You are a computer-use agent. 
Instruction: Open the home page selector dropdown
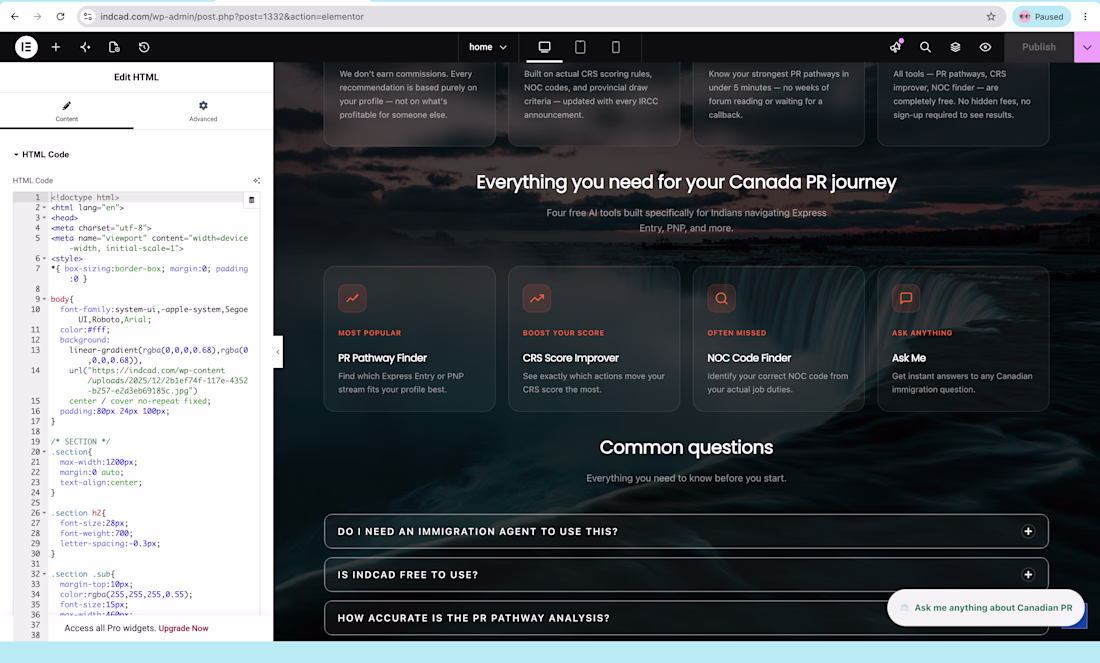[488, 47]
